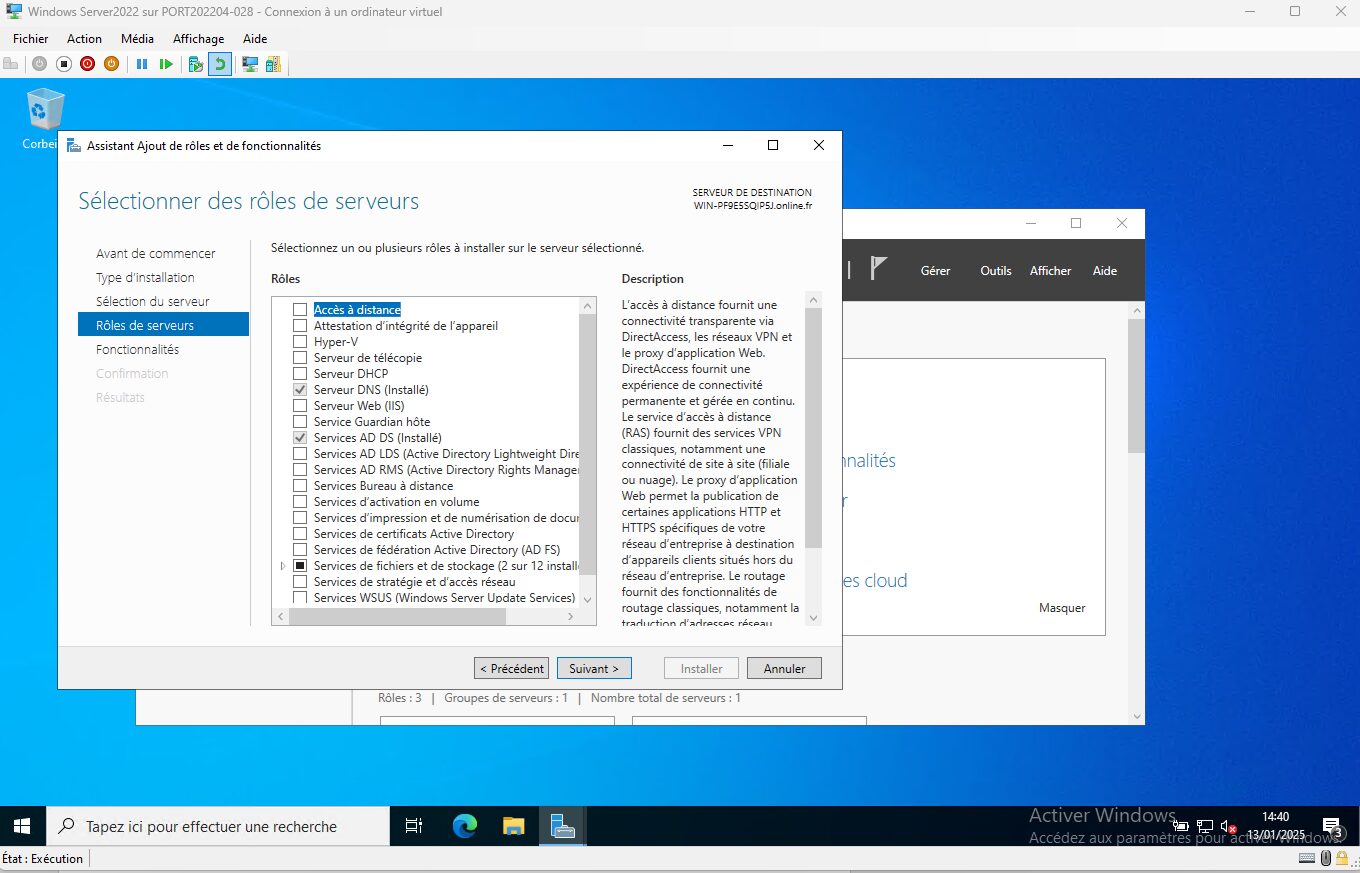The image size is (1360, 873).
Task: Click the mouse status icon in the status bar
Action: pos(1326,858)
